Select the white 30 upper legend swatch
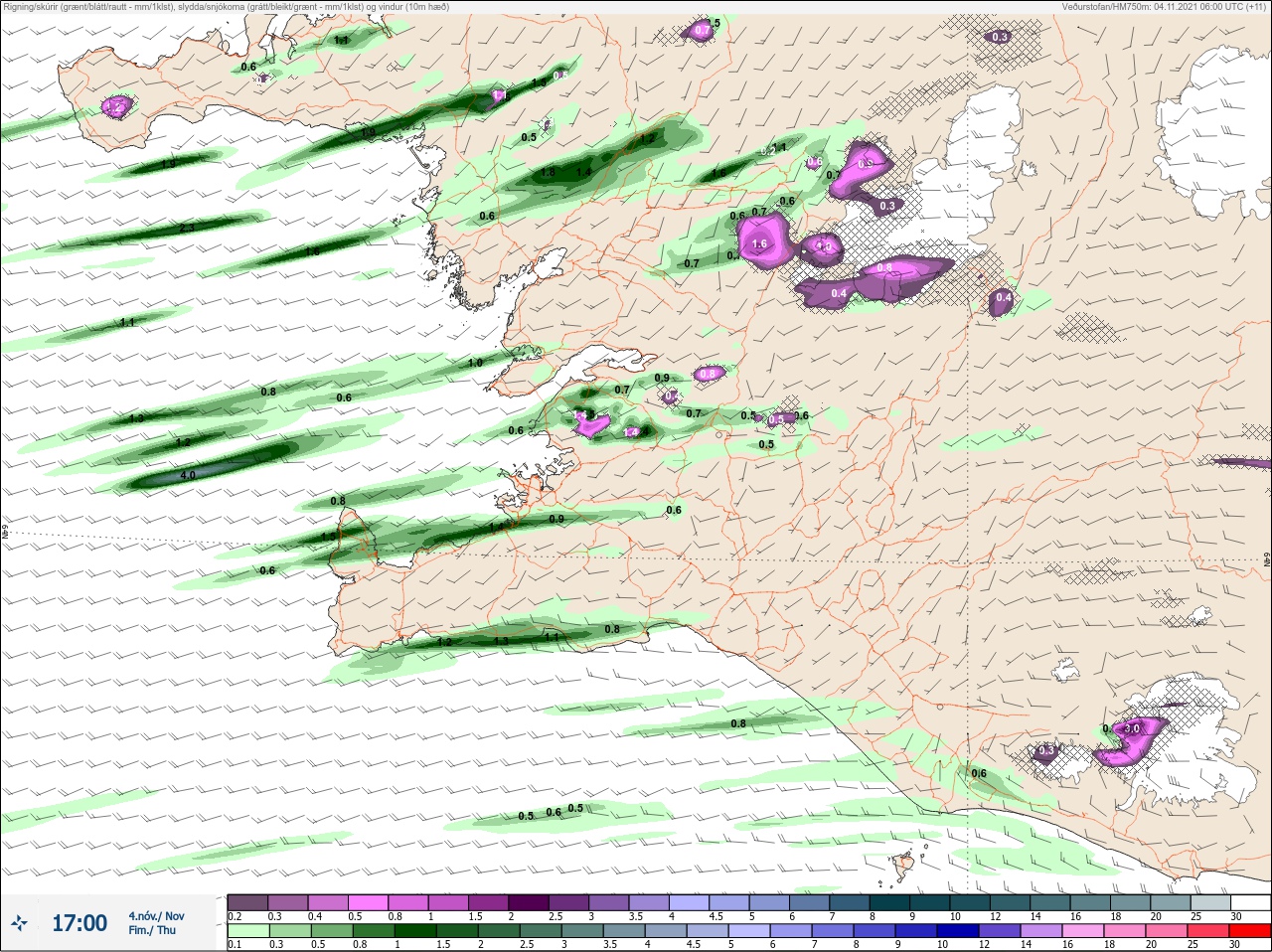This screenshot has height=952, width=1272. pos(1249,902)
